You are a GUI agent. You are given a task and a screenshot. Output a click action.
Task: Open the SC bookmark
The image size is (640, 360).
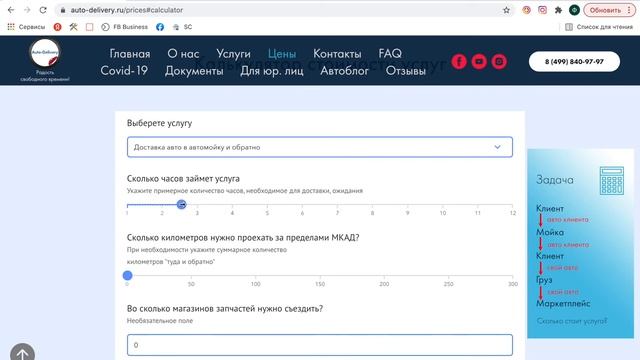pyautogui.click(x=182, y=27)
